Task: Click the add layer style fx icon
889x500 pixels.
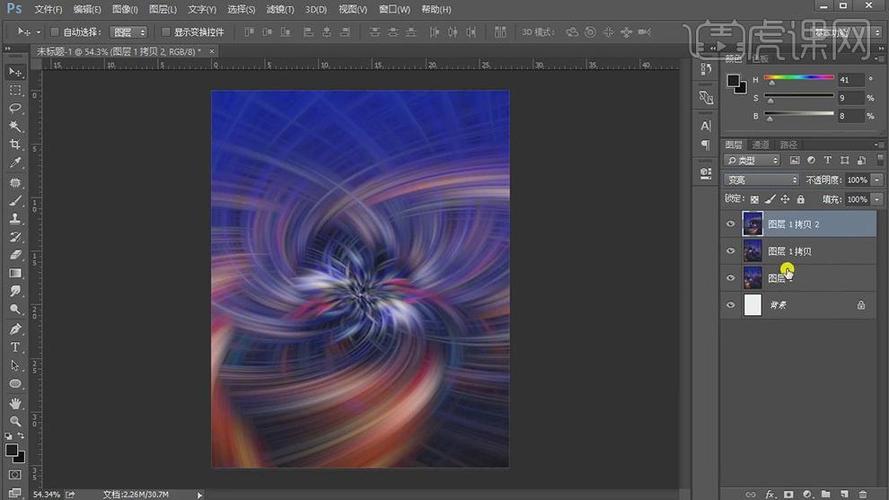Action: pyautogui.click(x=770, y=494)
